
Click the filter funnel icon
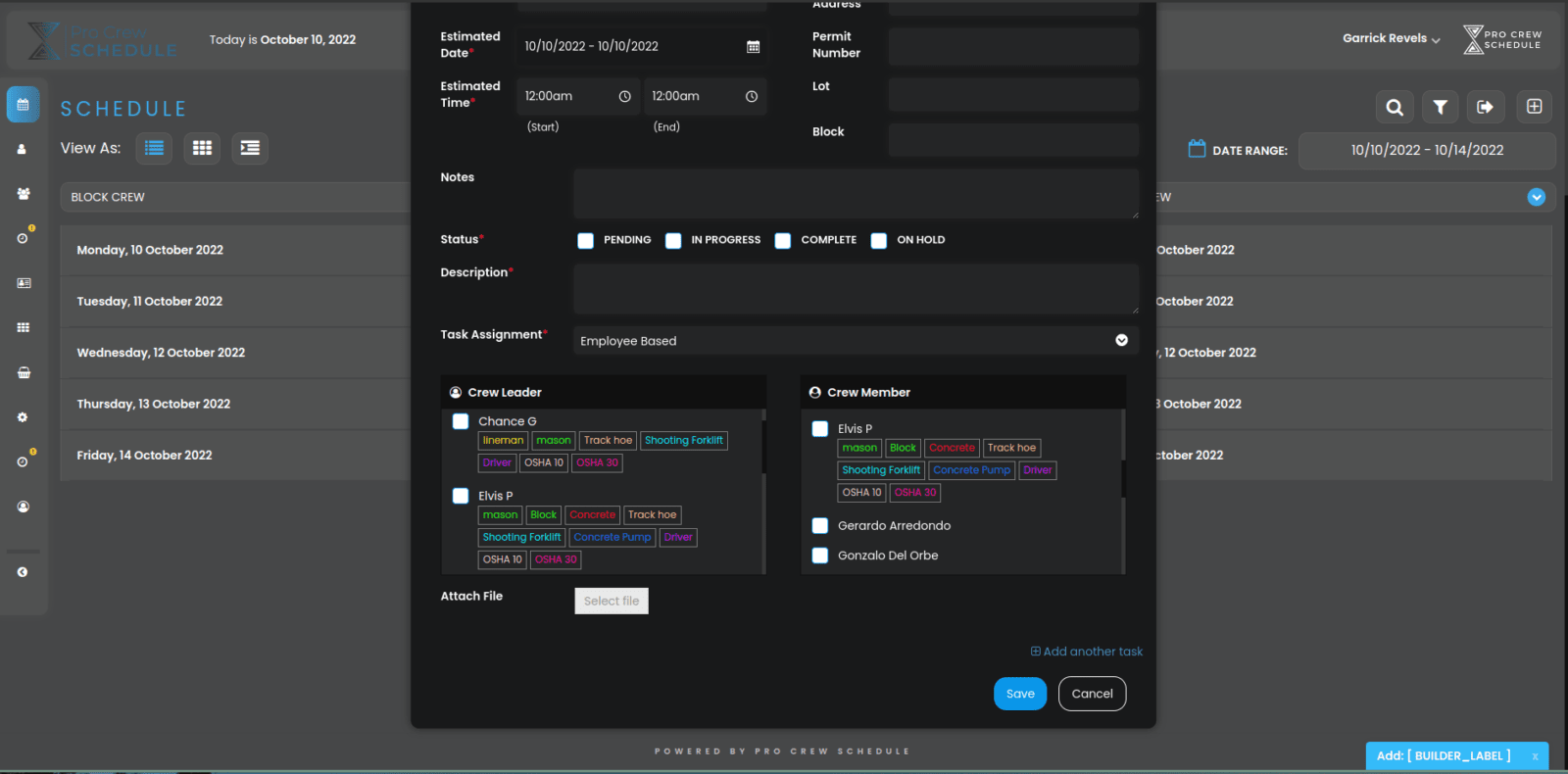[1440, 107]
